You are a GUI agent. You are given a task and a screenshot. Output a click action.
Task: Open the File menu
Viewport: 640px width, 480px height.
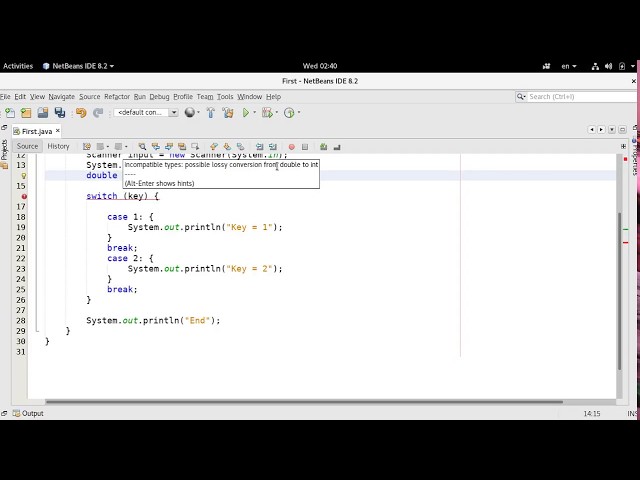tap(5, 97)
